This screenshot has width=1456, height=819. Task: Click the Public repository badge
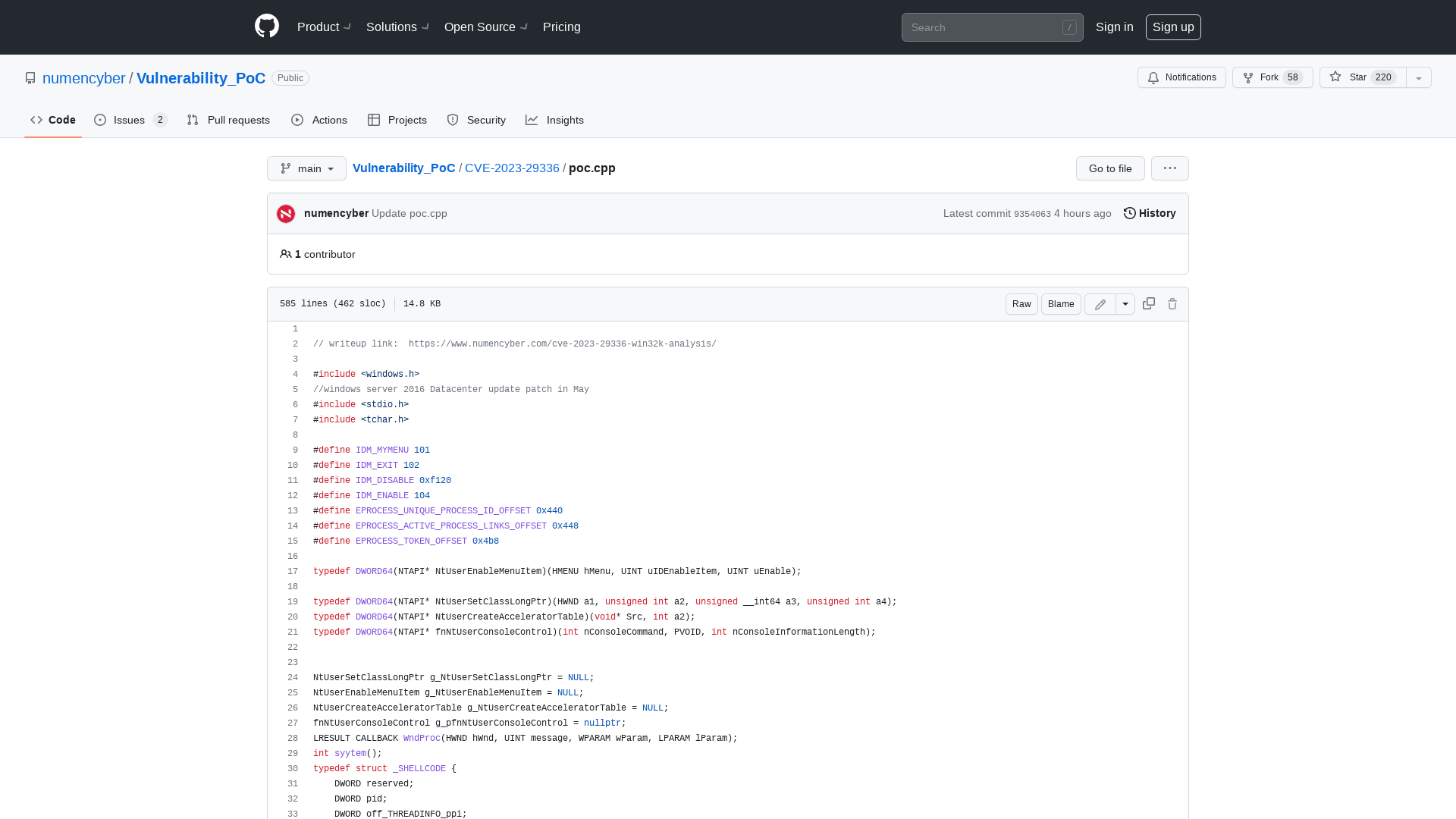(290, 78)
